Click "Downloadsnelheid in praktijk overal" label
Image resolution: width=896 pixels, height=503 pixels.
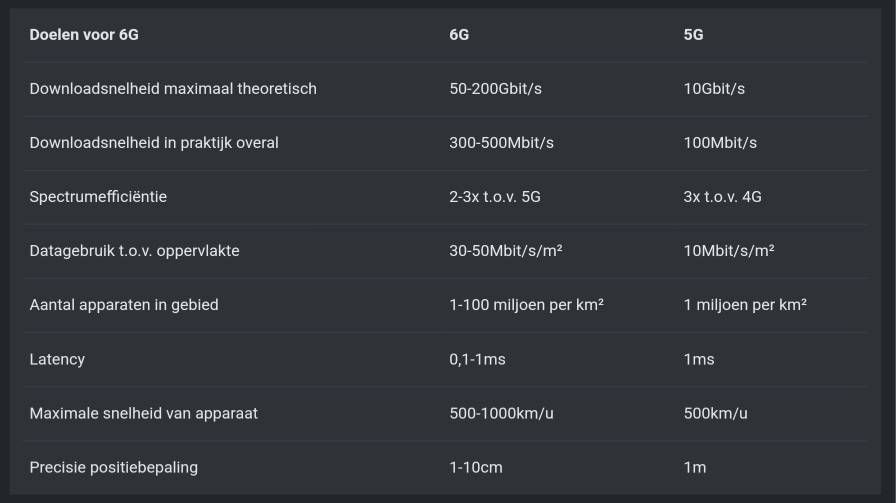[x=154, y=143]
